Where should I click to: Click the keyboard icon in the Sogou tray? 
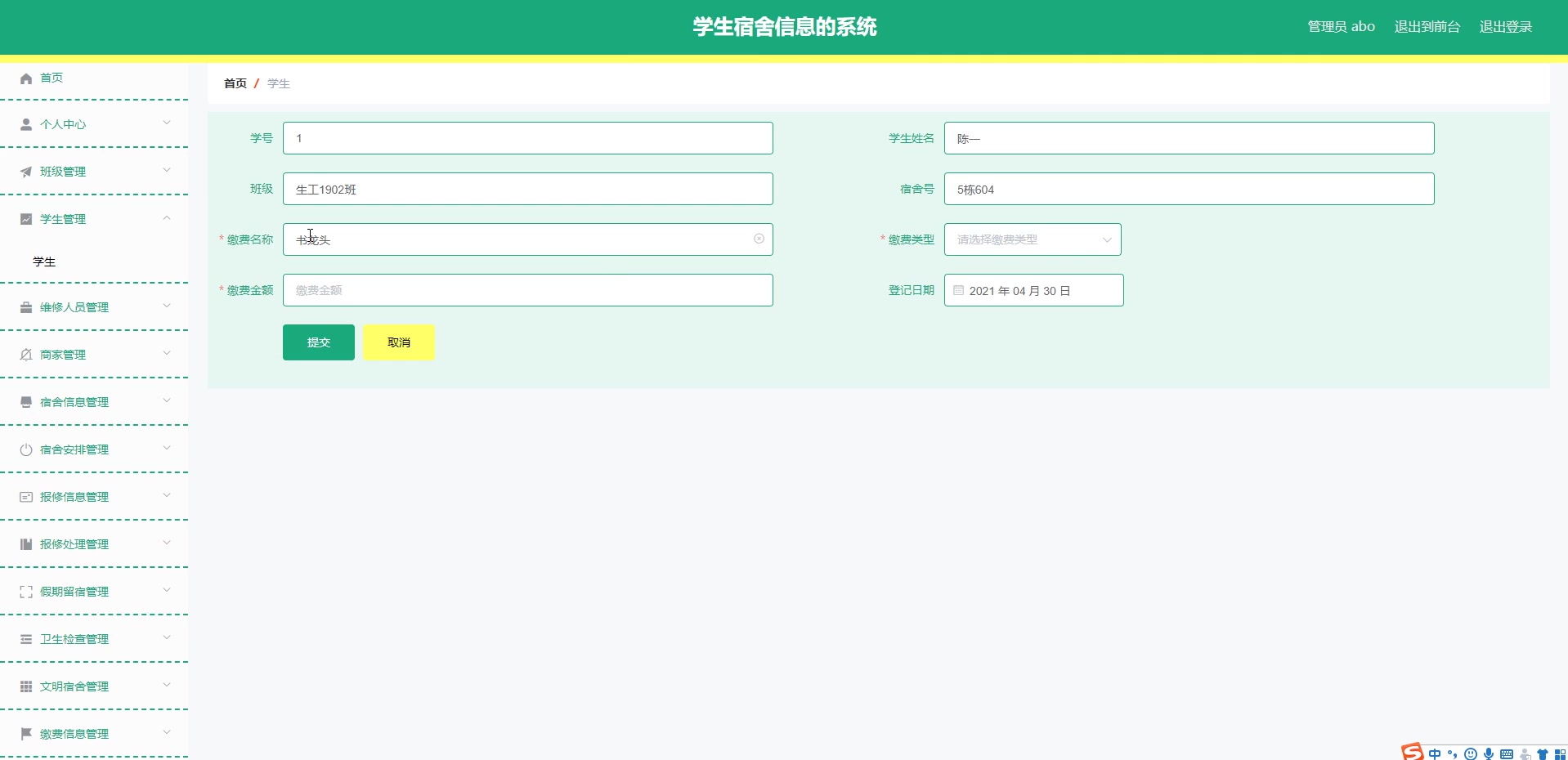tap(1507, 753)
